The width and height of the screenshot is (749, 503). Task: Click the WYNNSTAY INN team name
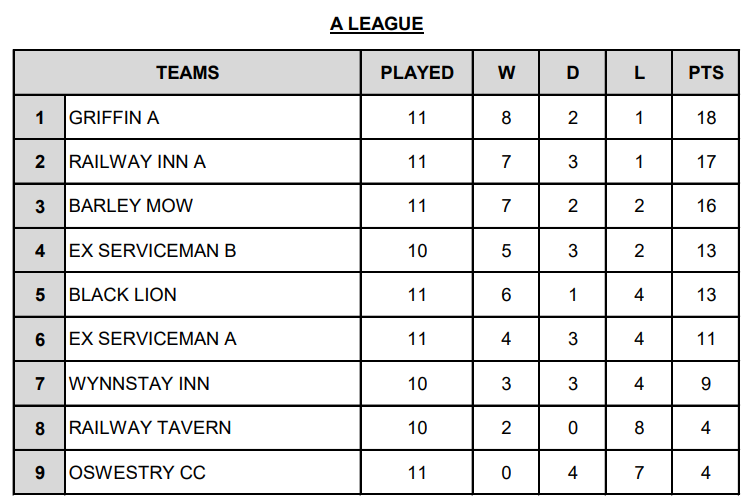point(139,383)
